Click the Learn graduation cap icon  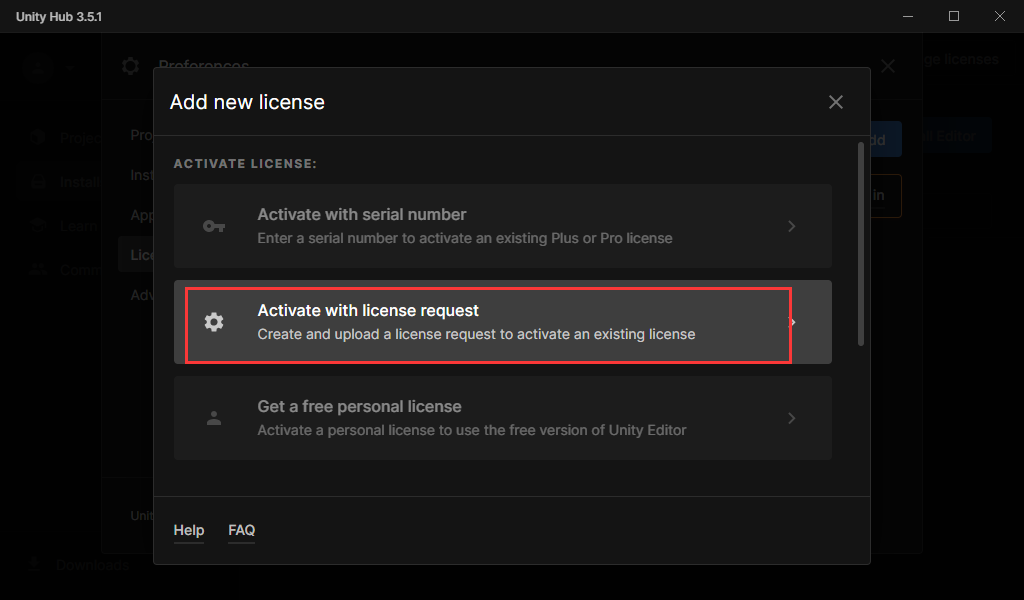point(38,226)
